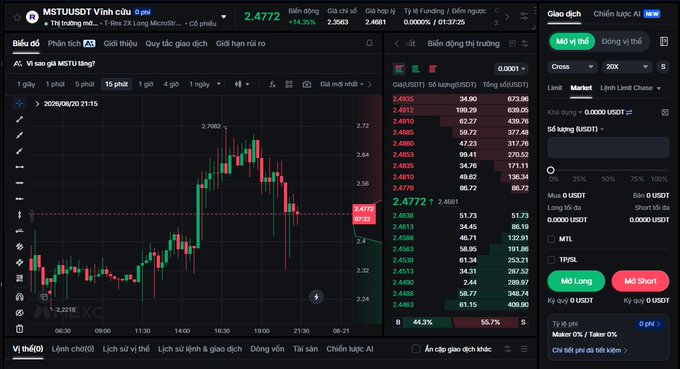Image resolution: width=680 pixels, height=369 pixels.
Task: Expand more timeframes arrow after 1 ngày
Action: point(219,84)
